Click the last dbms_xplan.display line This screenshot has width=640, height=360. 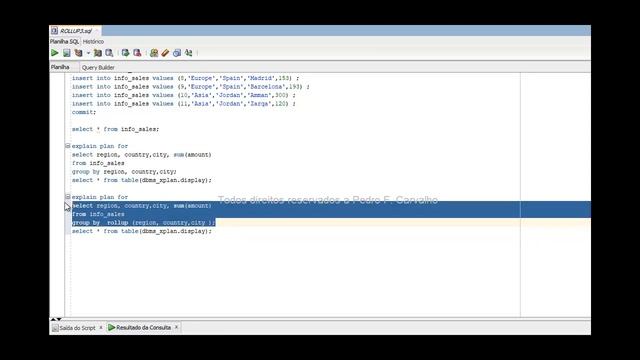click(142, 231)
